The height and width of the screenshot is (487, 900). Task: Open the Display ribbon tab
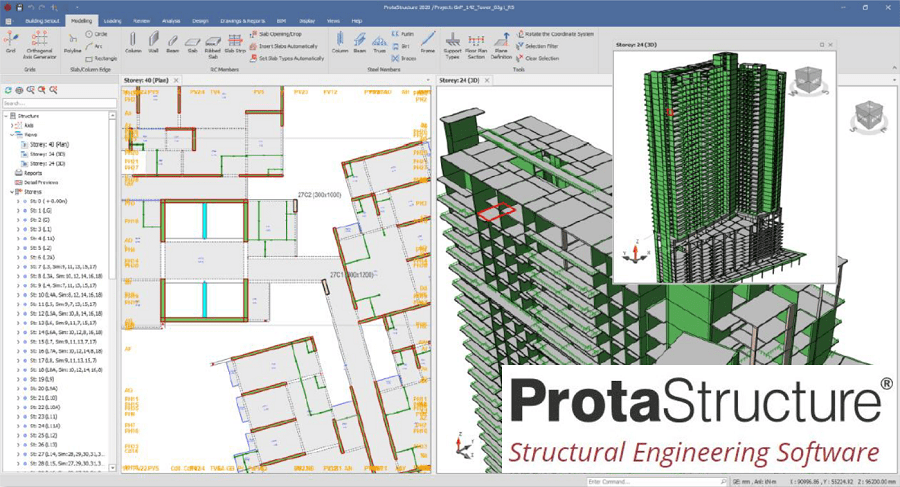pos(307,21)
